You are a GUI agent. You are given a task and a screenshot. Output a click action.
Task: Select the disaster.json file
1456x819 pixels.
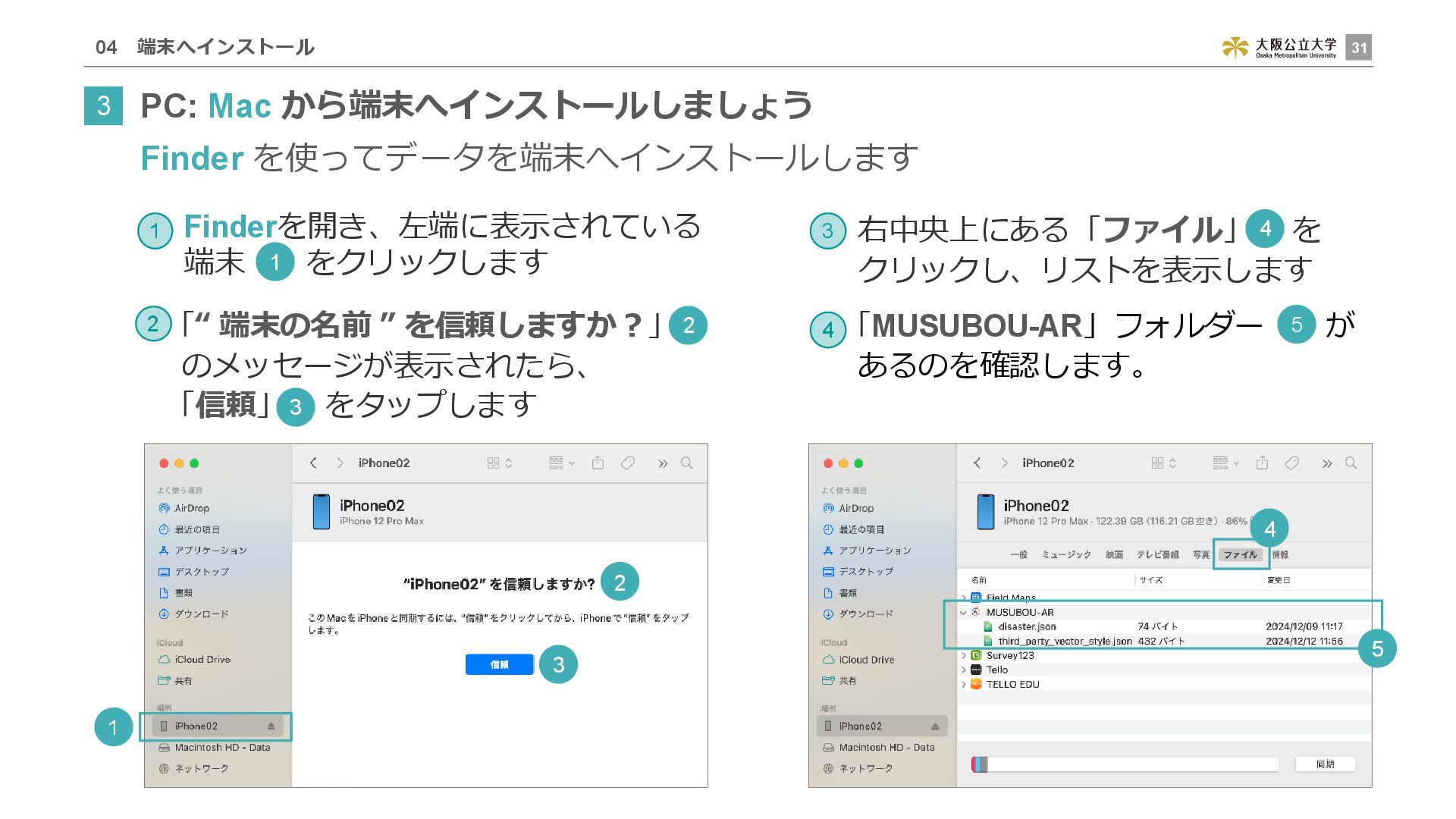[x=1164, y=627]
